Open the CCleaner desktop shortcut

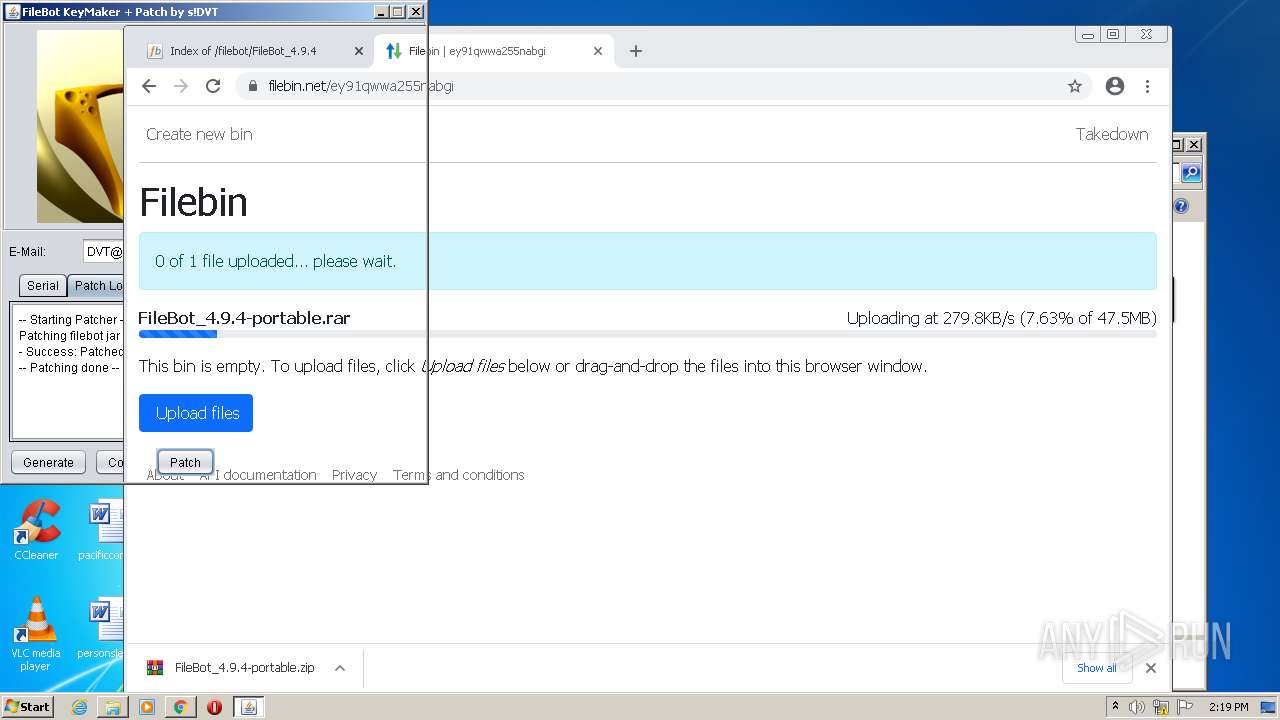[x=36, y=530]
